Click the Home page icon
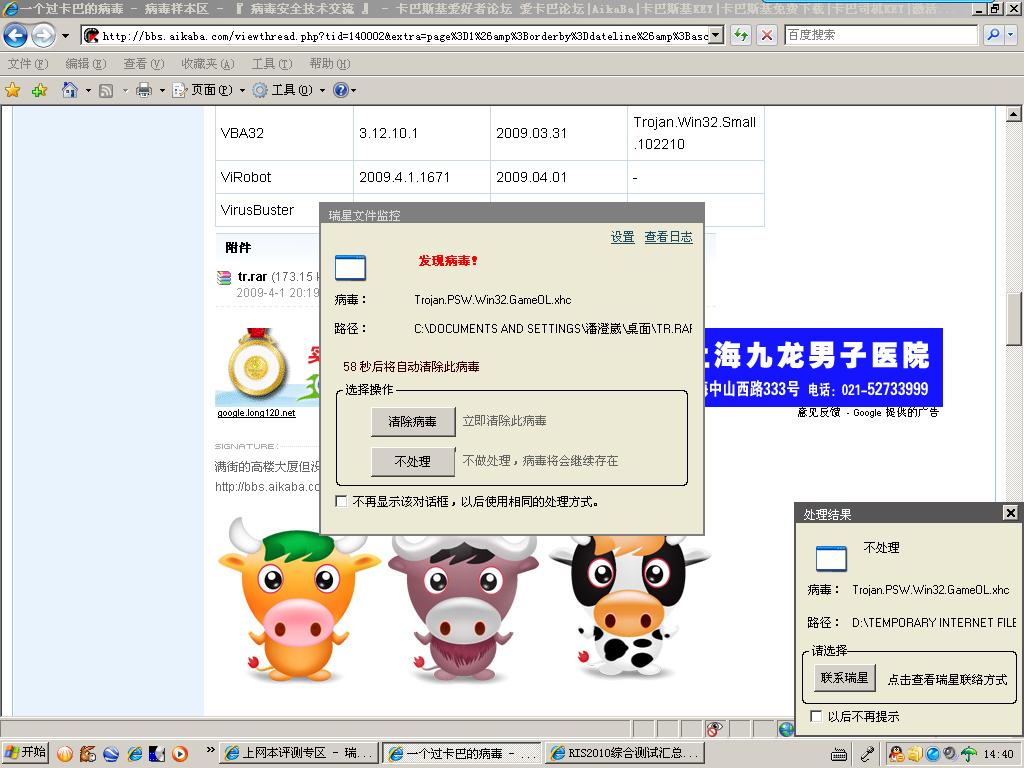Screen dimensions: 1024x768 70,90
